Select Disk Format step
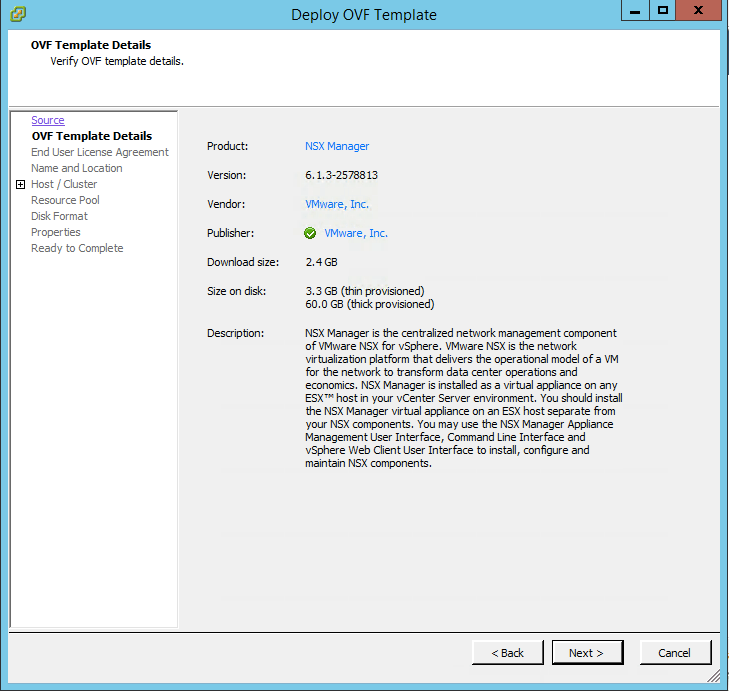This screenshot has height=693, width=729. [x=59, y=216]
